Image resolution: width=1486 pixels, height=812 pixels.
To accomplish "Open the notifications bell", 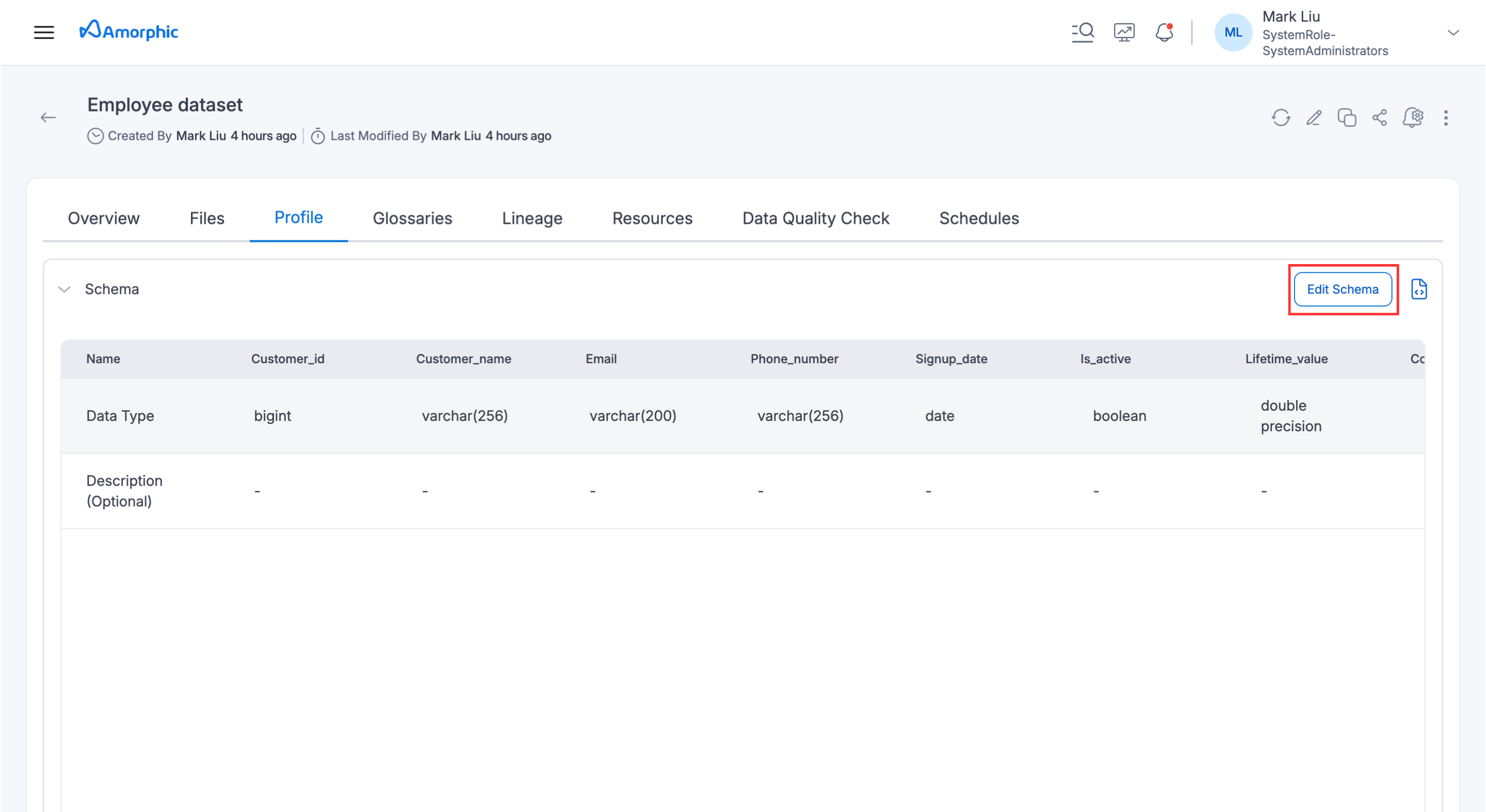I will click(1164, 33).
